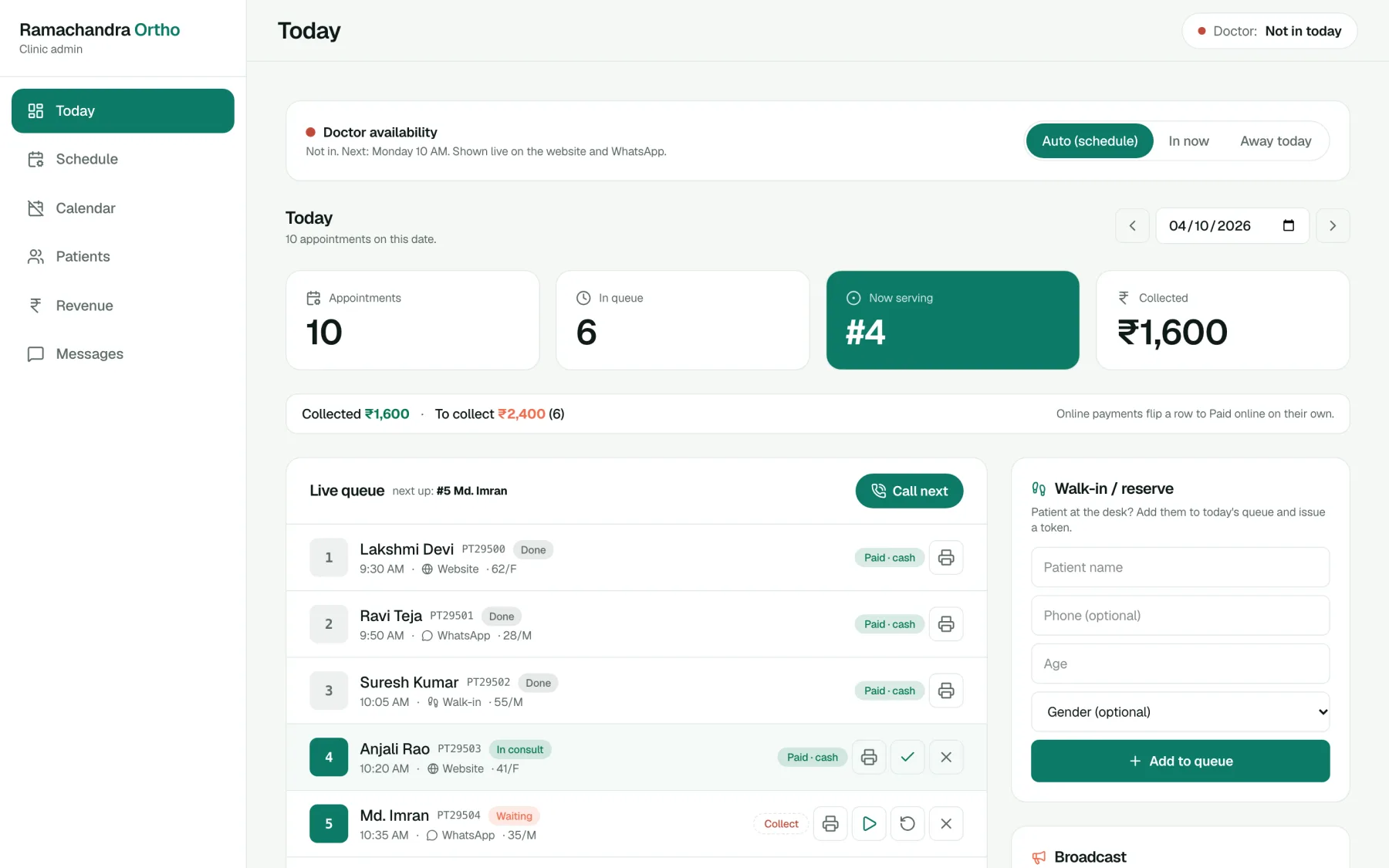This screenshot has height=868, width=1389.
Task: Print token for Ravi Teja
Action: [946, 624]
